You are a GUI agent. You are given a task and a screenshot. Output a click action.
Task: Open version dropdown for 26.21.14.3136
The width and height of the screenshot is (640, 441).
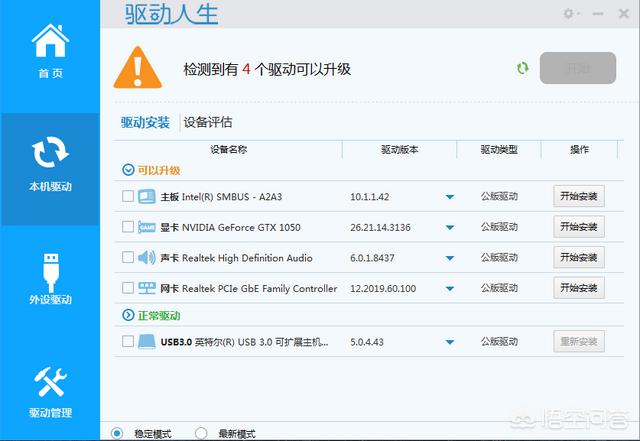coord(450,227)
